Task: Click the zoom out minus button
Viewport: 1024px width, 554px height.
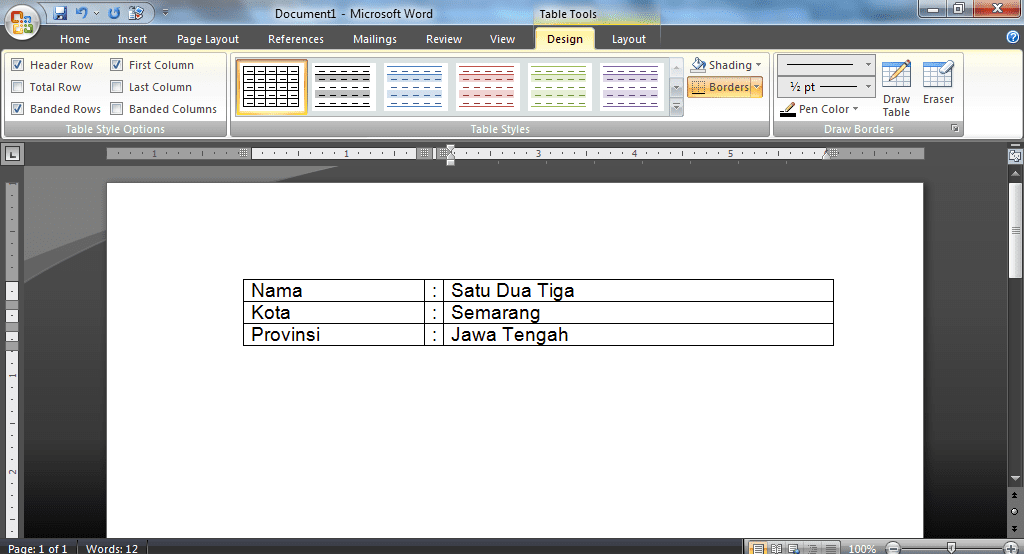Action: pos(893,548)
